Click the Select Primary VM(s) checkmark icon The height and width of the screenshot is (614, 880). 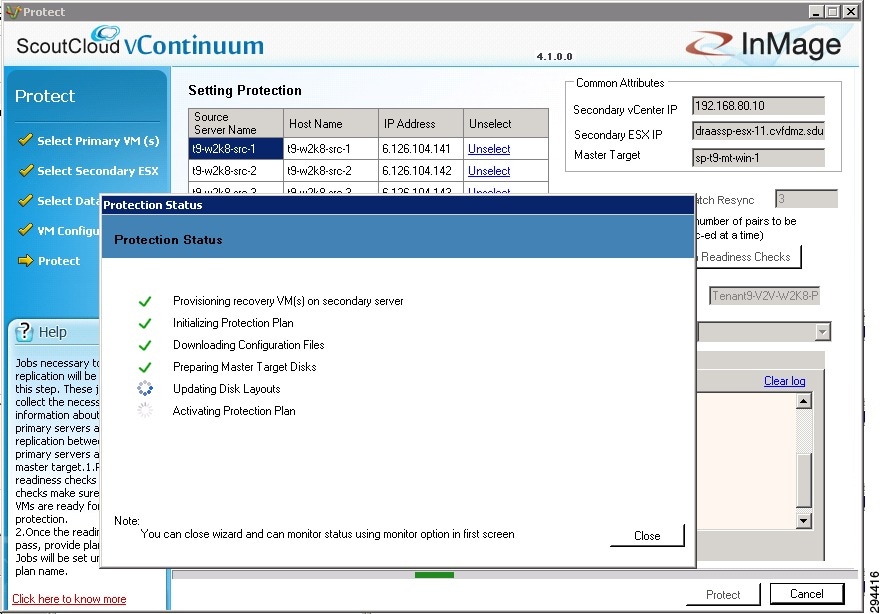pyautogui.click(x=25, y=140)
